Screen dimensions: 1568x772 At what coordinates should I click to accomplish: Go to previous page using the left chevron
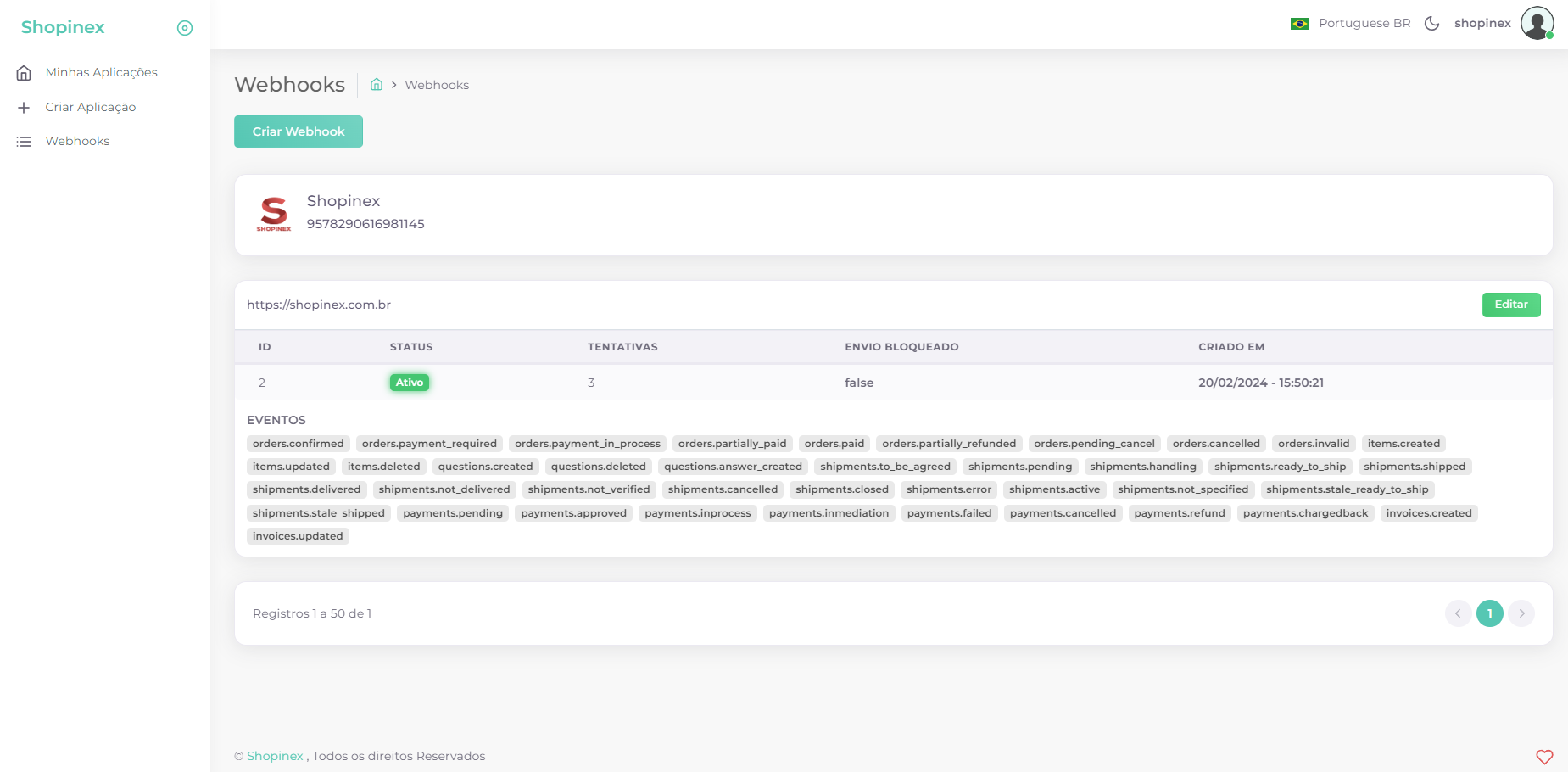tap(1458, 613)
